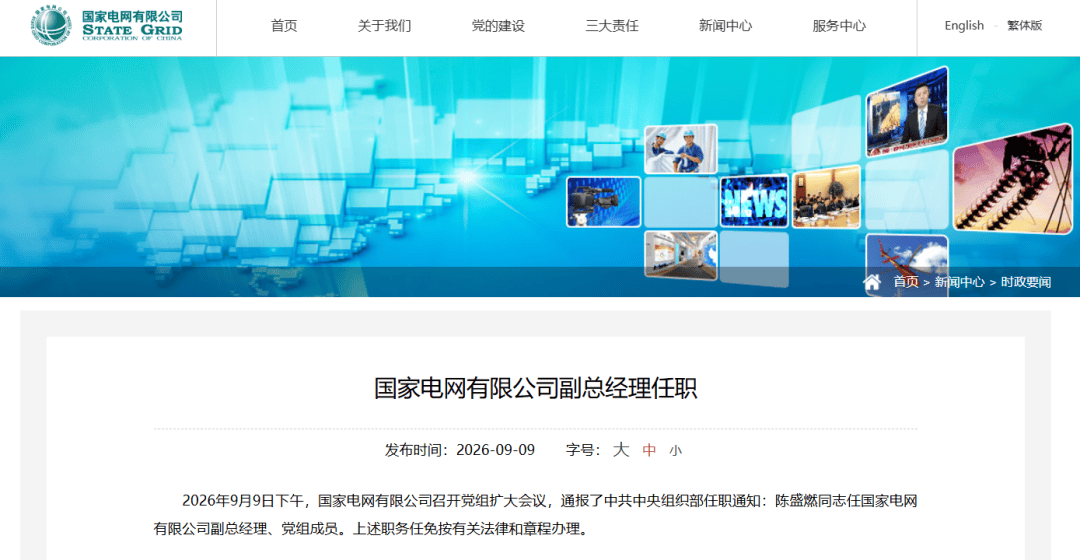The height and width of the screenshot is (560, 1080).
Task: Click the power tower sunset thumbnail
Action: 1012,179
